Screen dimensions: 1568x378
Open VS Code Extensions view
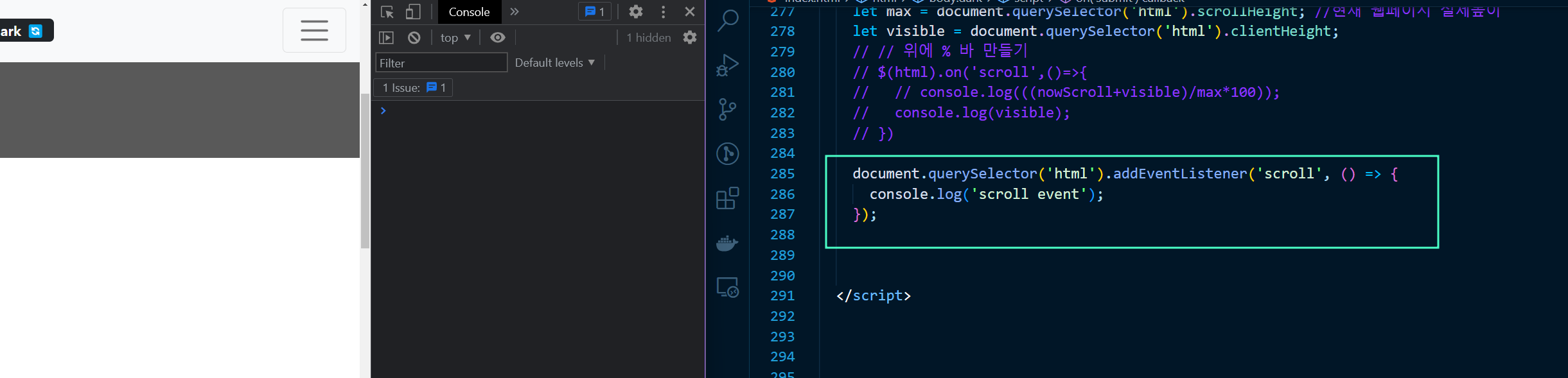point(727,198)
